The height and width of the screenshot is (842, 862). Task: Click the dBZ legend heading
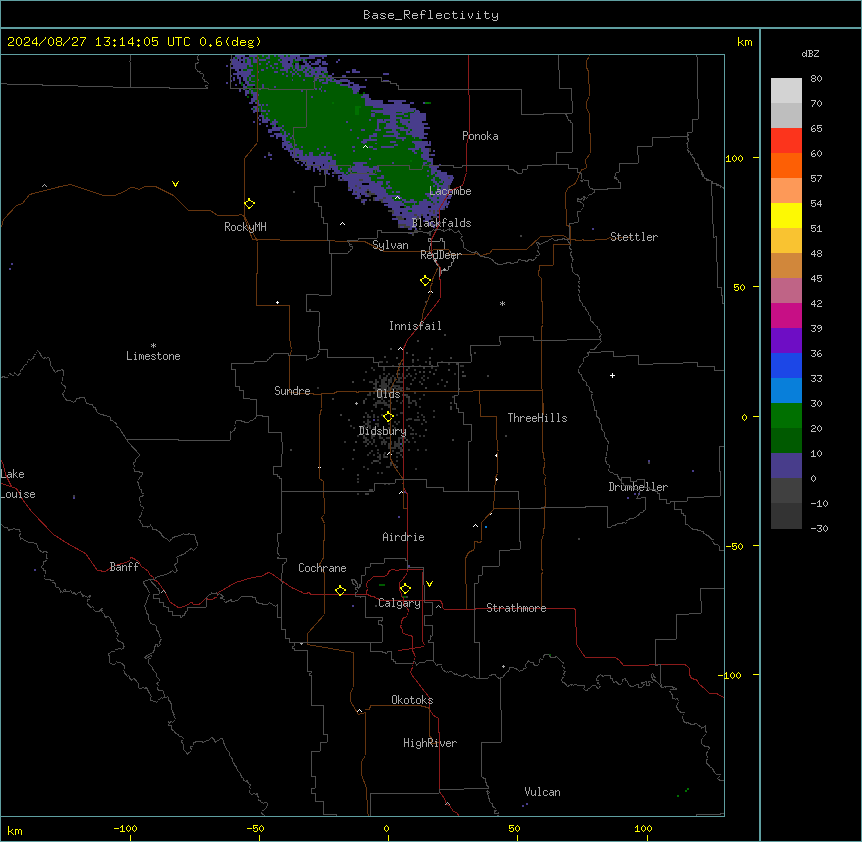click(x=810, y=54)
